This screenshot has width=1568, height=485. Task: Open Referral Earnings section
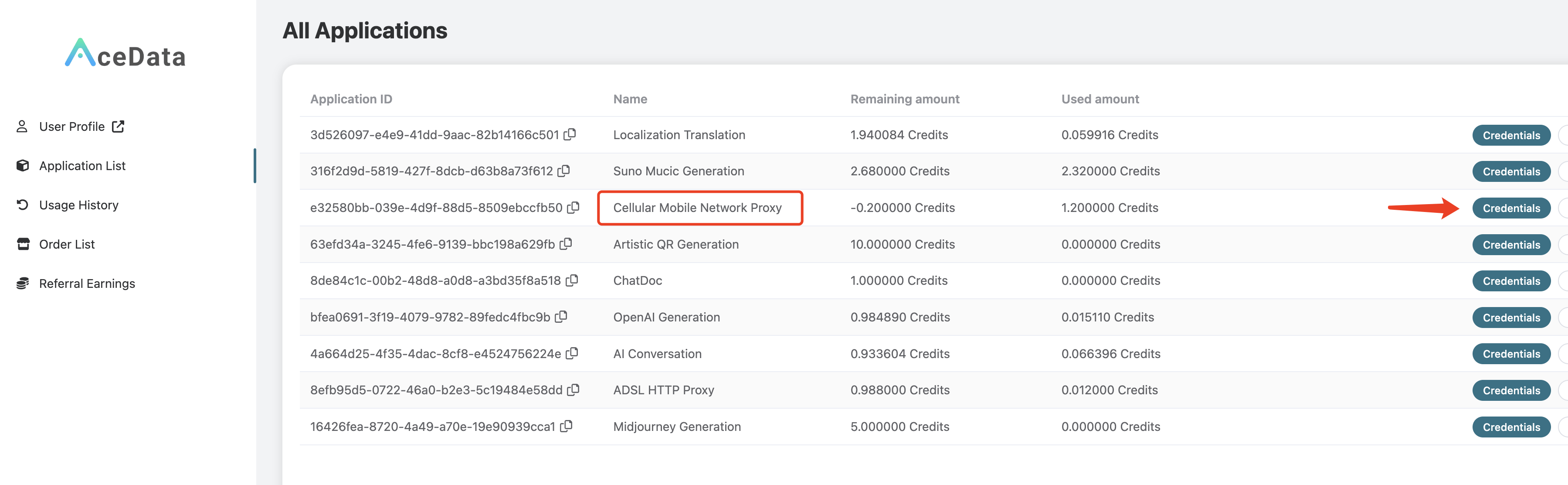pyautogui.click(x=86, y=284)
